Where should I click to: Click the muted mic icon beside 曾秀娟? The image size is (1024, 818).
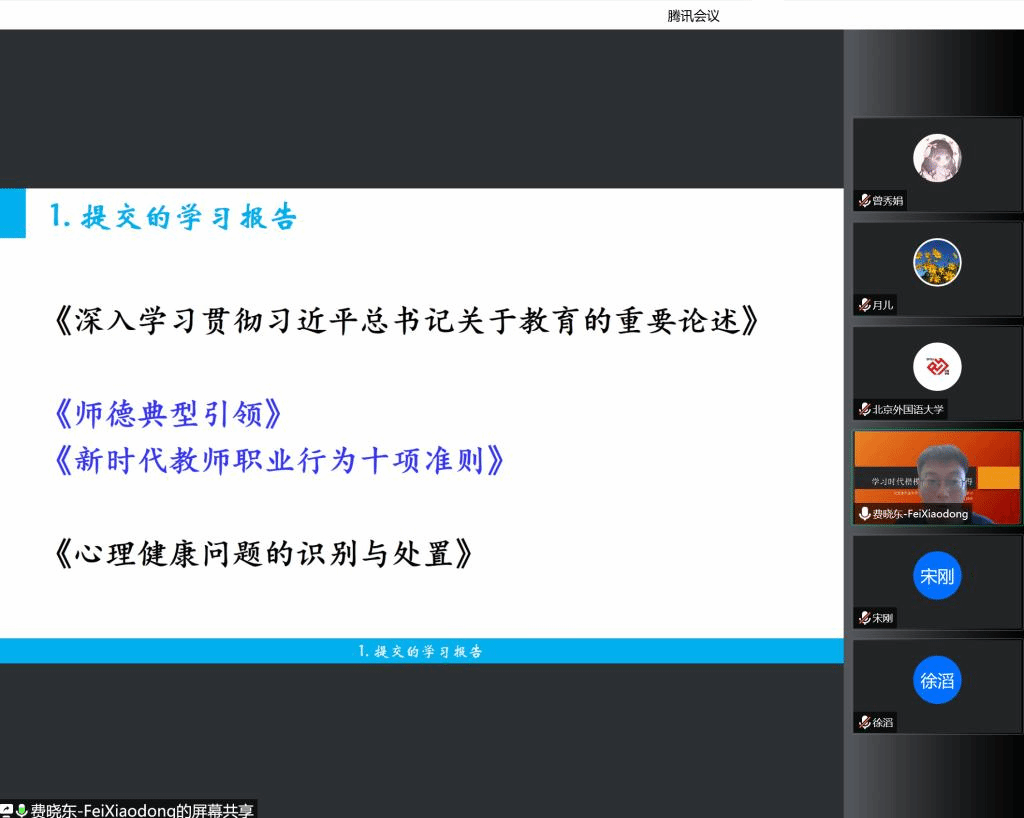coord(864,201)
